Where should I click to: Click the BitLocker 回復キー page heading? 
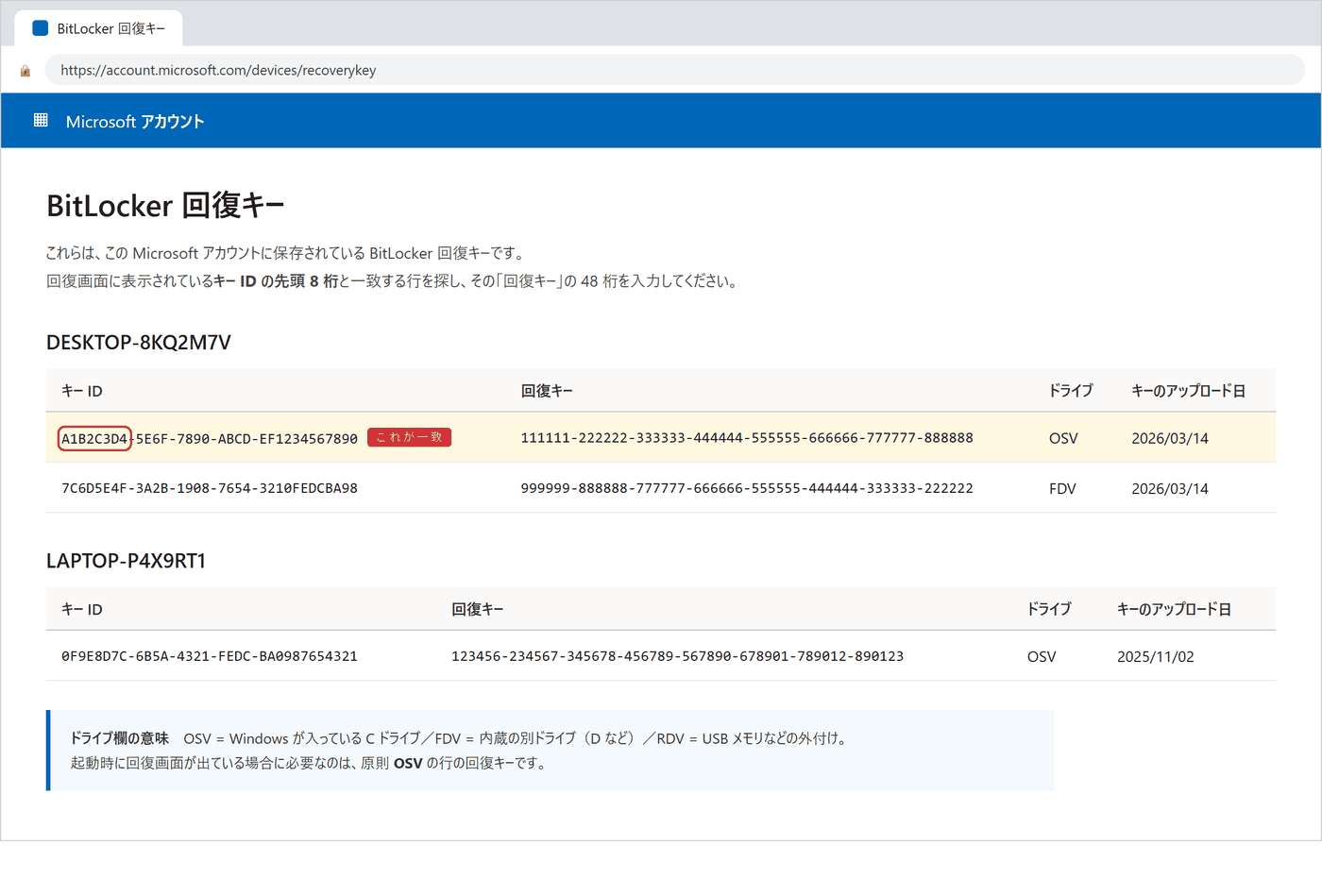[x=165, y=205]
